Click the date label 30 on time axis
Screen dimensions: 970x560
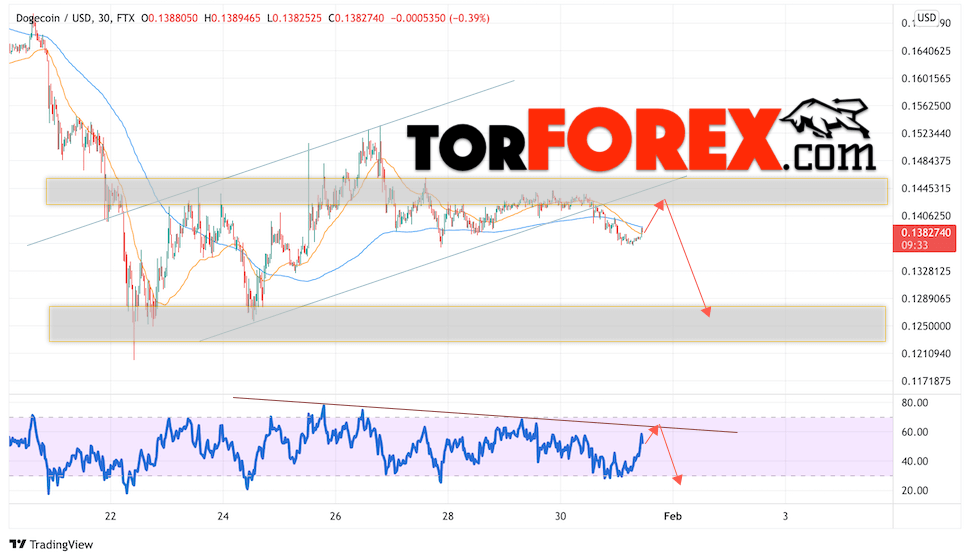560,516
